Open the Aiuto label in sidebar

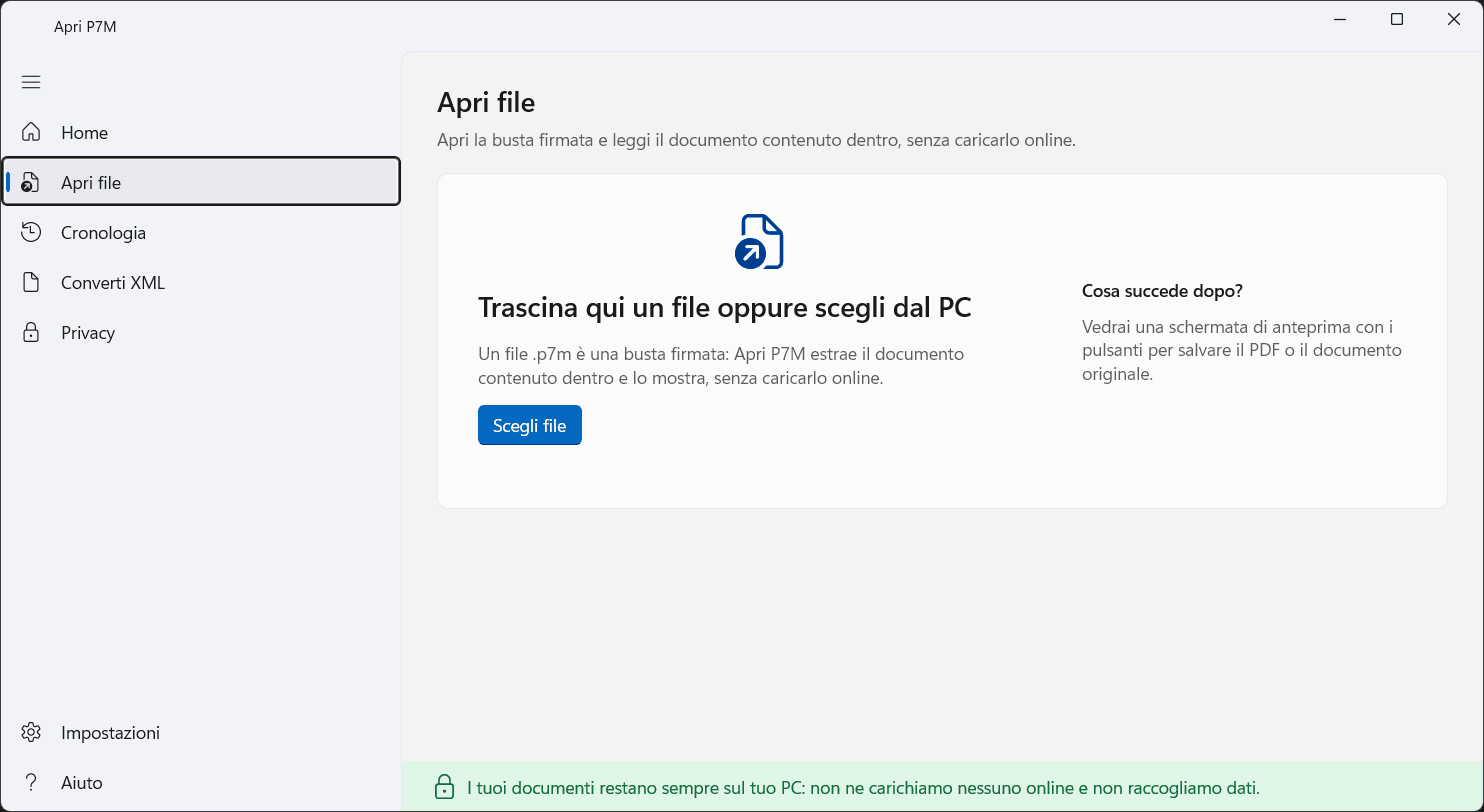[82, 783]
